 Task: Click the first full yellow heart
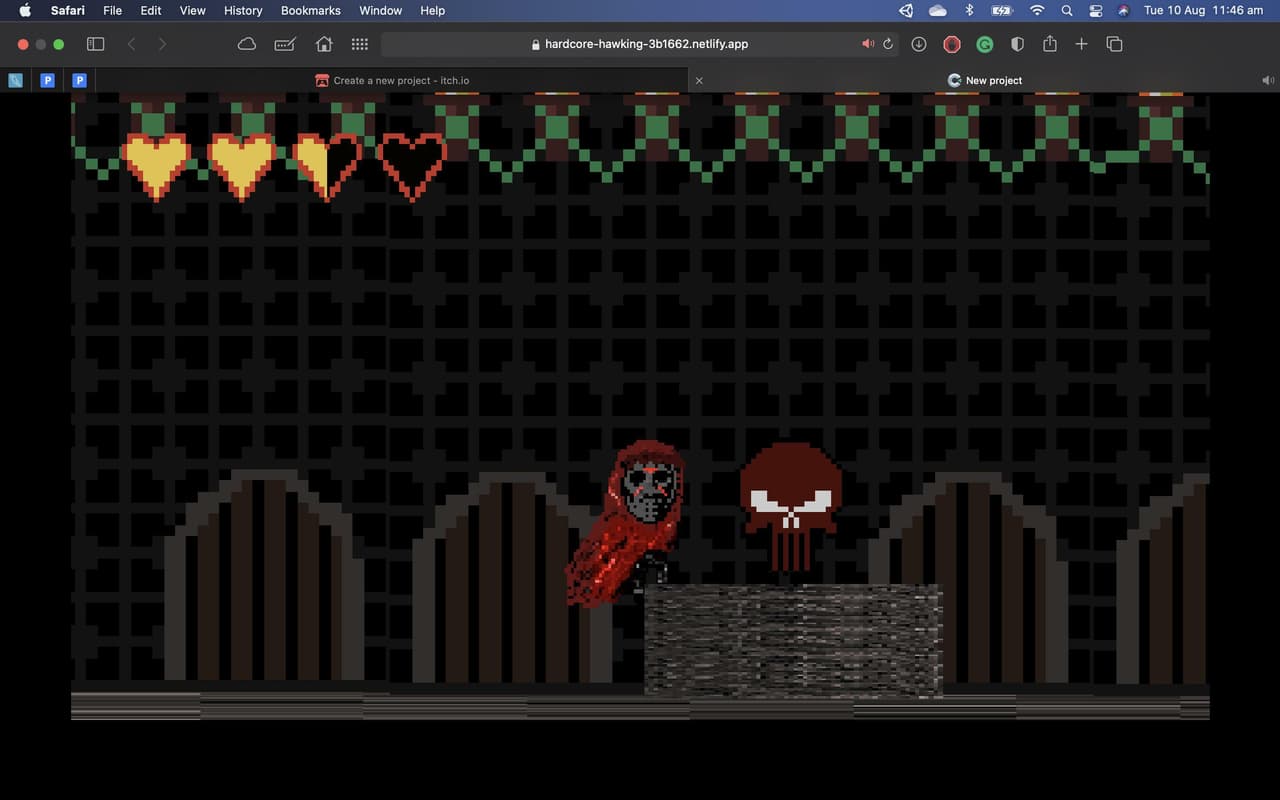[156, 166]
